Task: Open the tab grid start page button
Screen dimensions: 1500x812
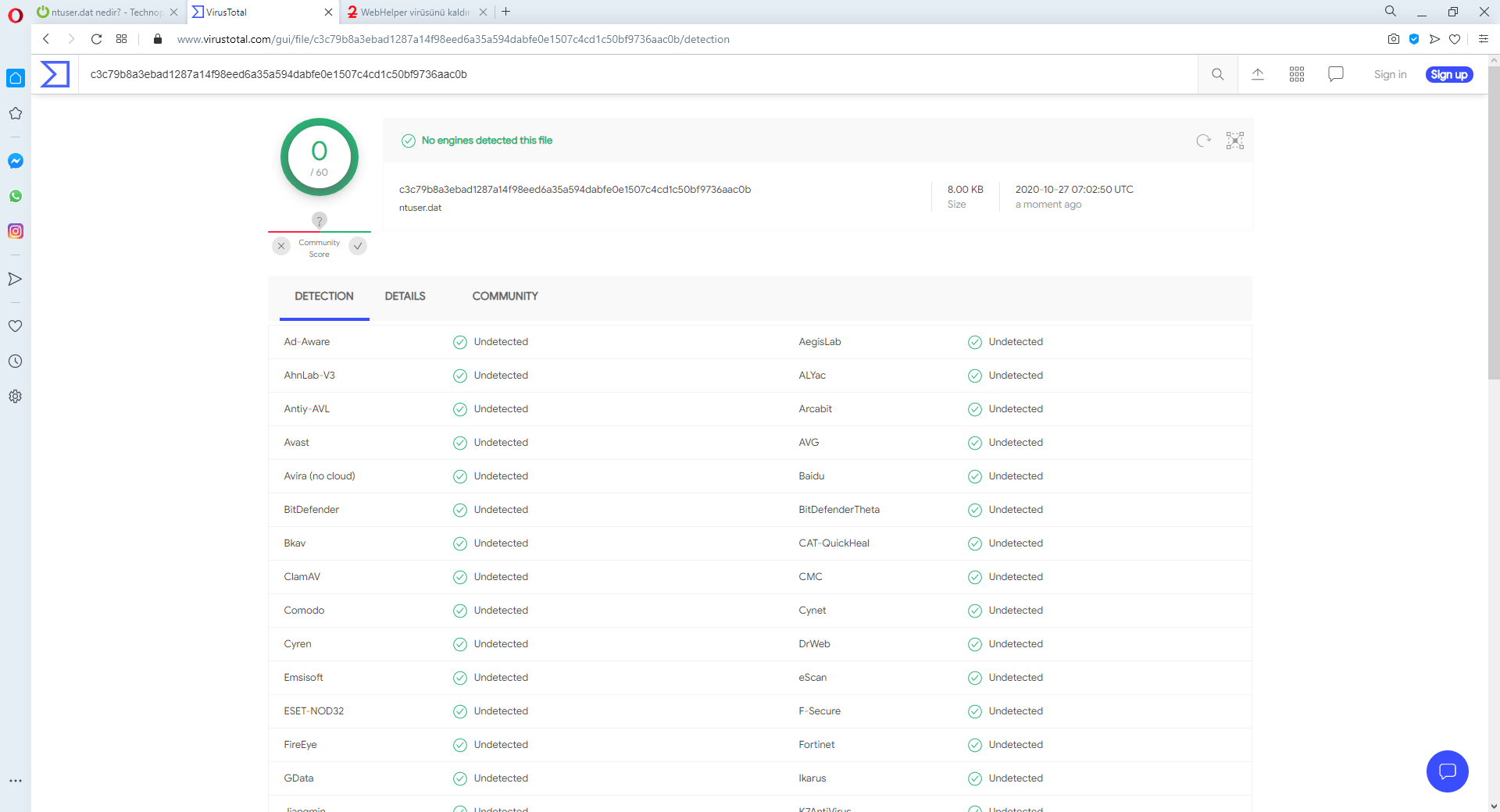Action: click(x=121, y=39)
